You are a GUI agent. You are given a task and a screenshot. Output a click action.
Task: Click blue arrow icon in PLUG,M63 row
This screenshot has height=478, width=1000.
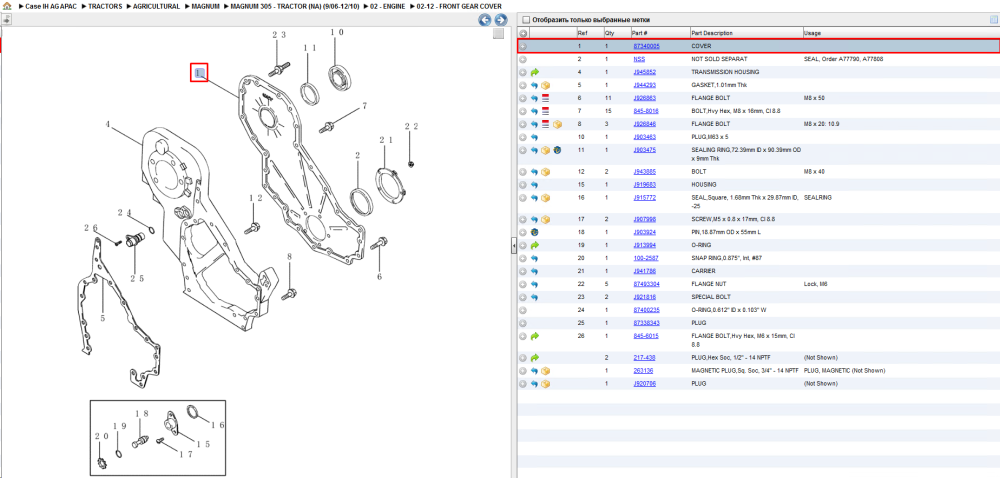534,137
